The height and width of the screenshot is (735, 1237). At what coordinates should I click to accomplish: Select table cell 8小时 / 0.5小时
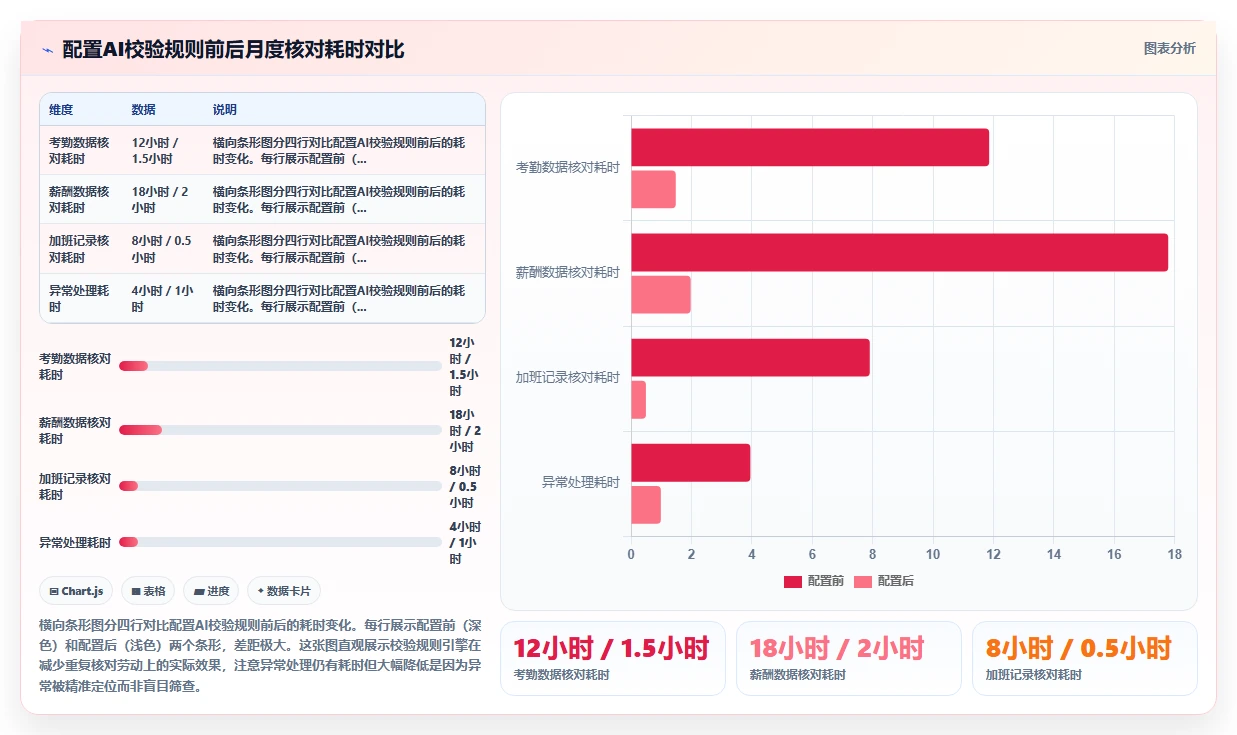tap(161, 249)
